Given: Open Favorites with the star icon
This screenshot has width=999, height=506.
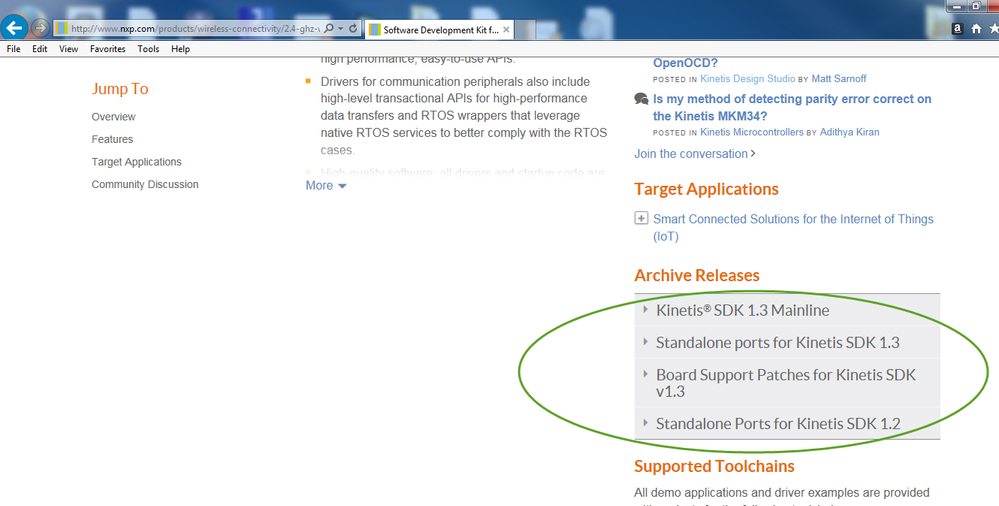Looking at the screenshot, I should click(994, 29).
